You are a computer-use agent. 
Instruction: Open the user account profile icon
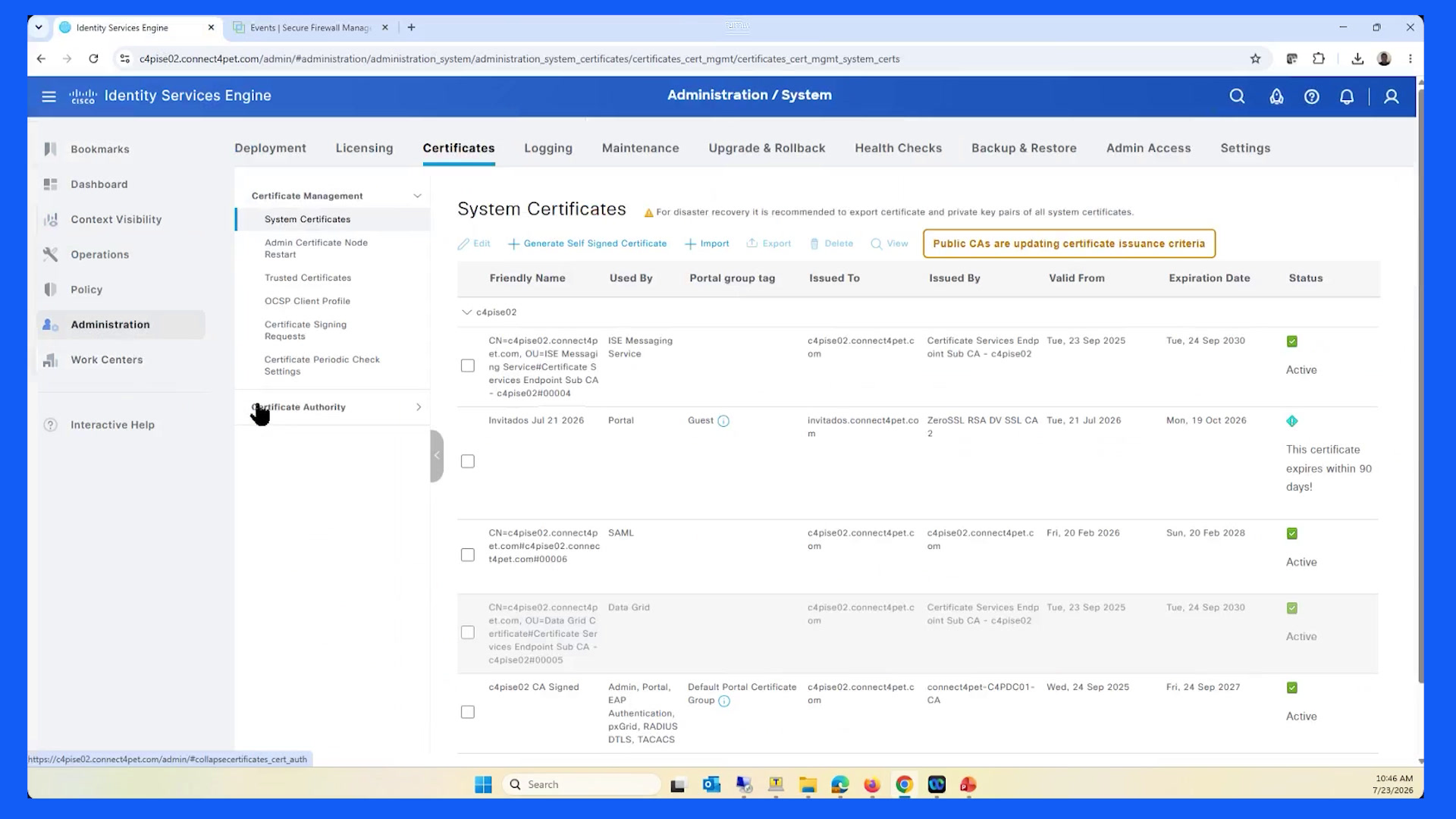(1392, 96)
